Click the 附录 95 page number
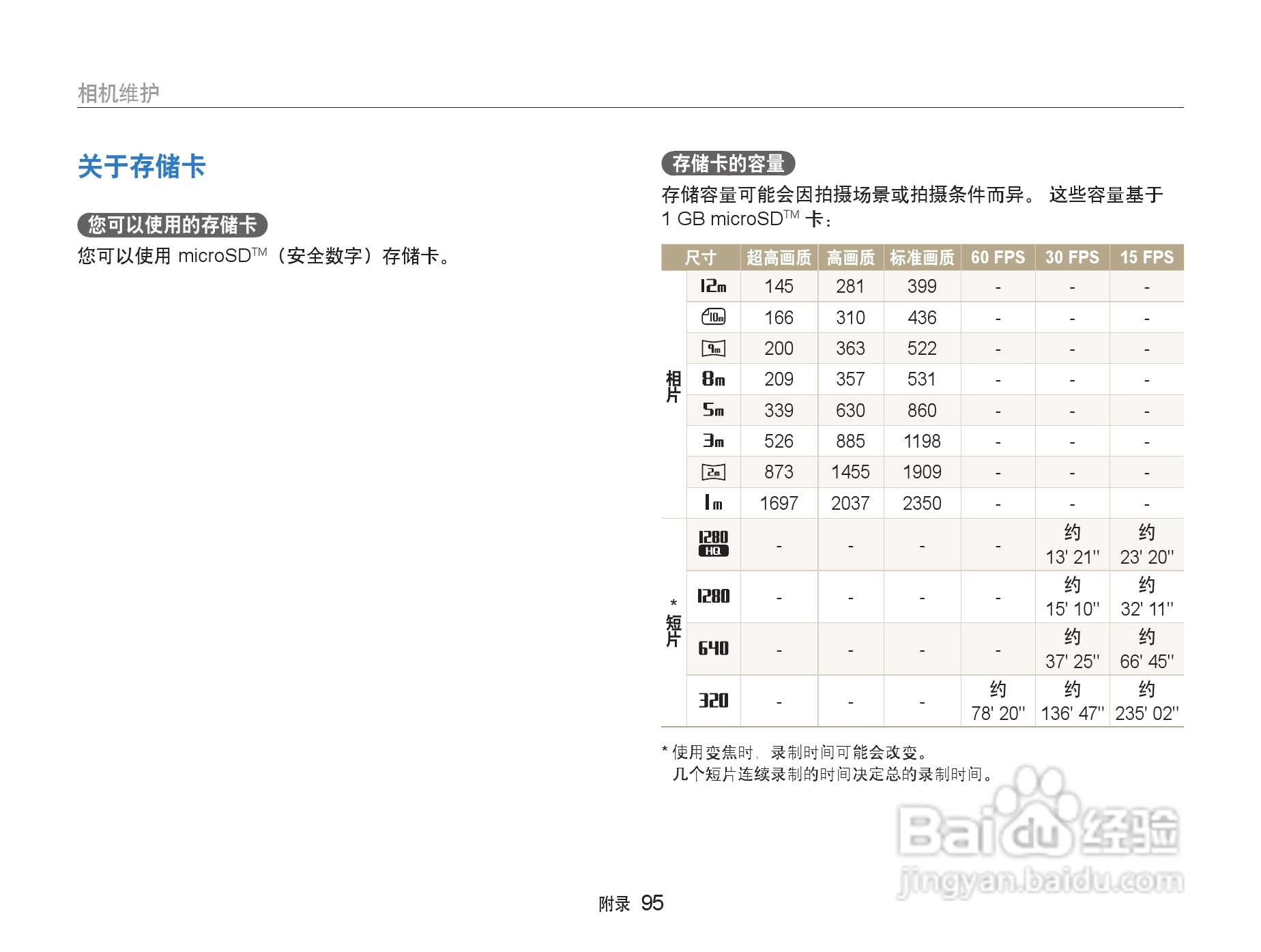Screen dimensions: 1261x952 coord(630,904)
